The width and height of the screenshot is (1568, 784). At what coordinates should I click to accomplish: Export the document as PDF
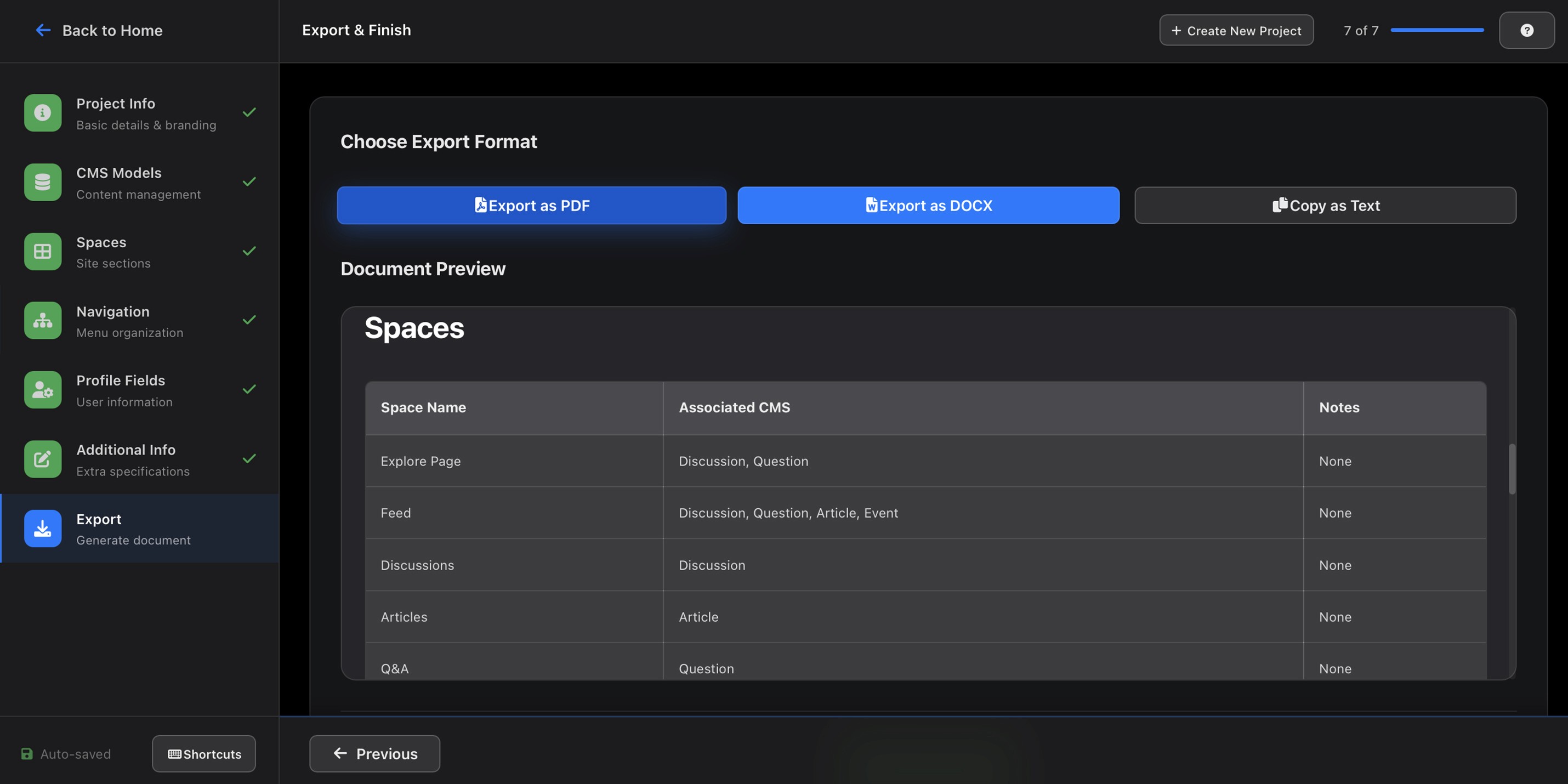point(531,205)
